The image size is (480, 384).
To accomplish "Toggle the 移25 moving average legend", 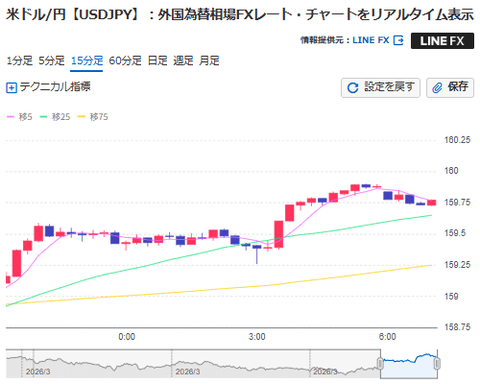I will tap(55, 117).
